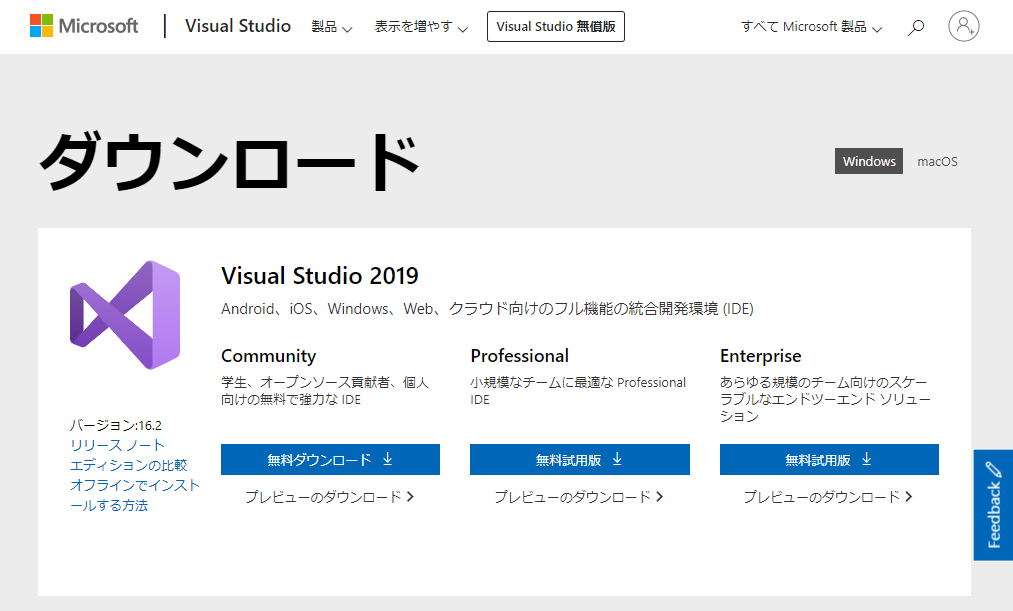Click the Community edition heading
This screenshot has width=1013, height=611.
click(269, 356)
